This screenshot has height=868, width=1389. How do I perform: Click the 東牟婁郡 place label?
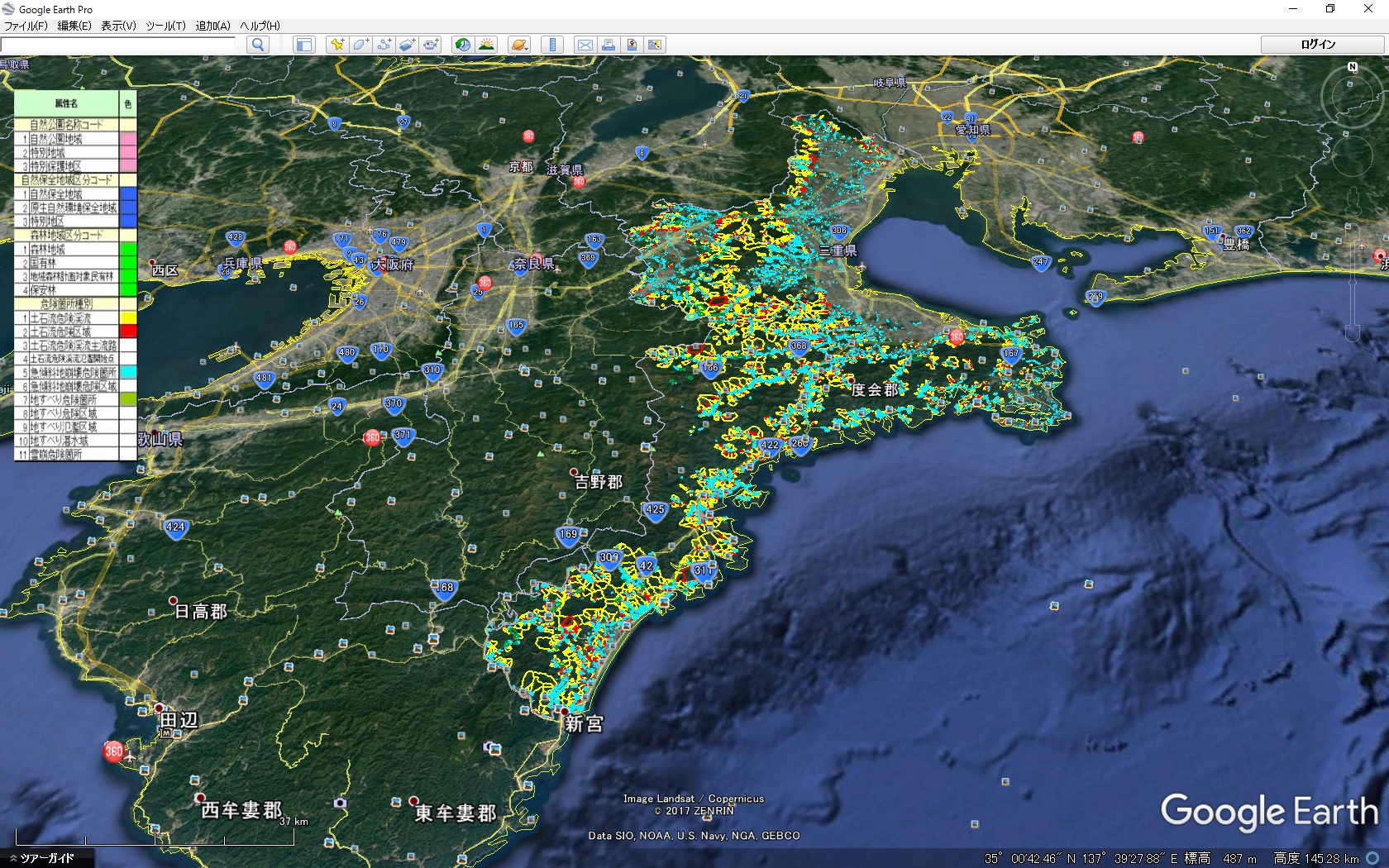(x=456, y=813)
